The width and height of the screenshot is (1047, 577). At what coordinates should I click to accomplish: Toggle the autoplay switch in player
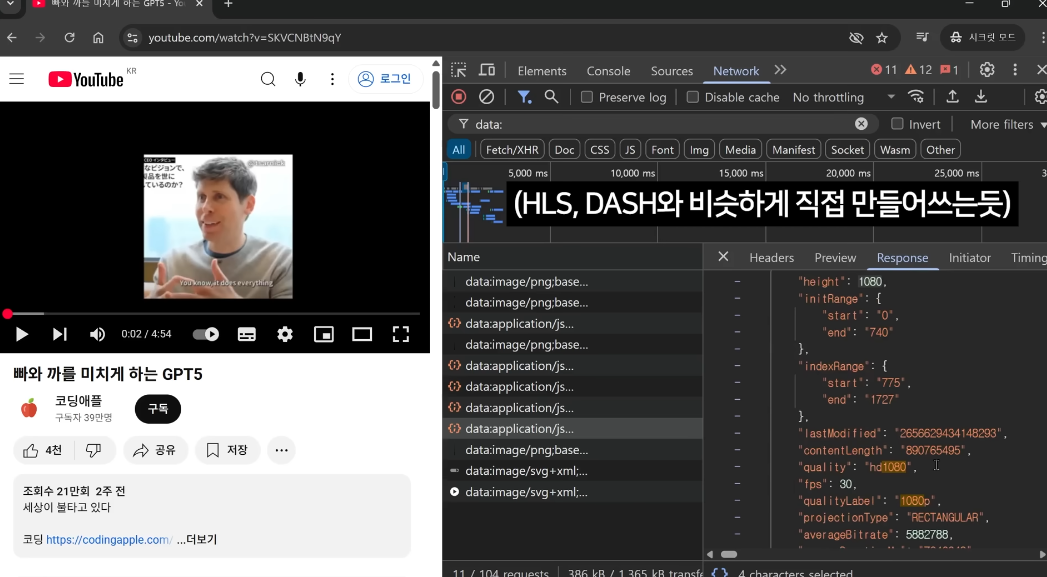pyautogui.click(x=206, y=334)
